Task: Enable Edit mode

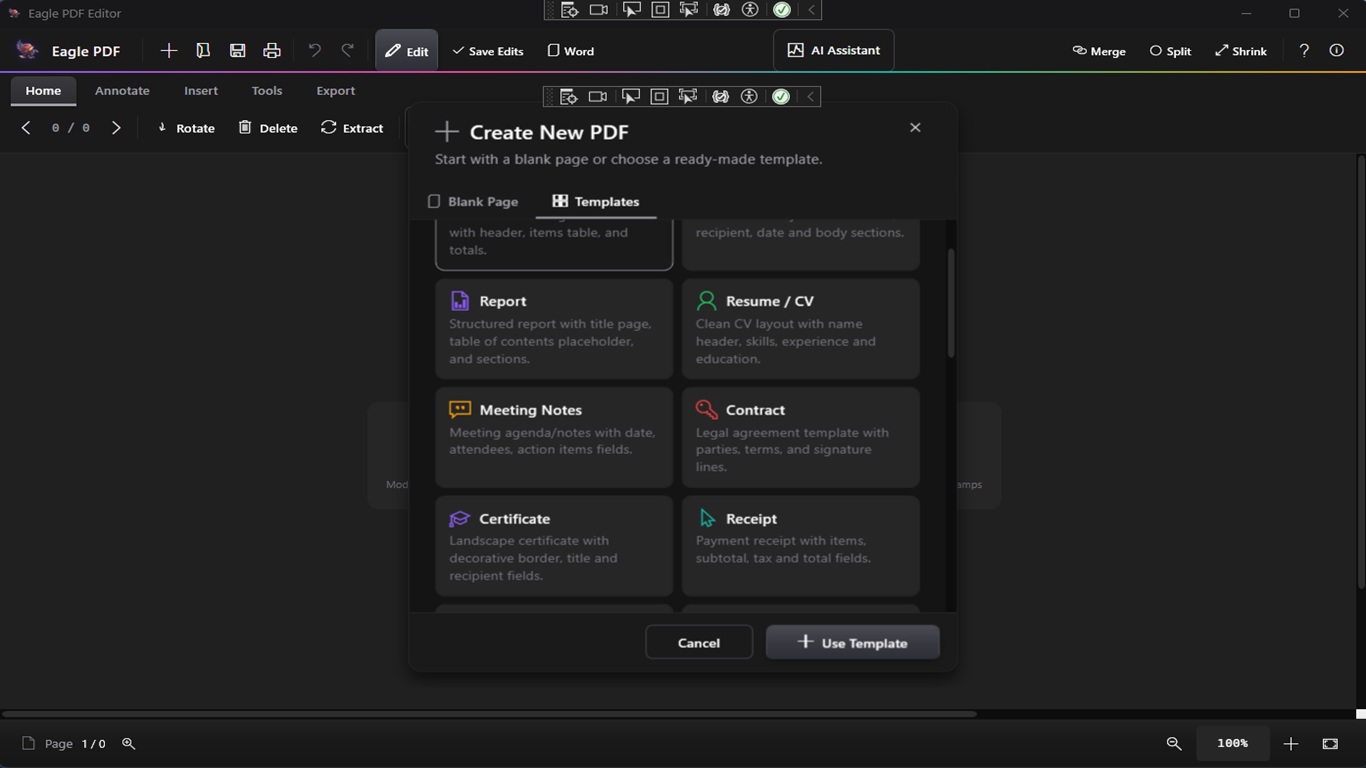Action: pyautogui.click(x=406, y=50)
